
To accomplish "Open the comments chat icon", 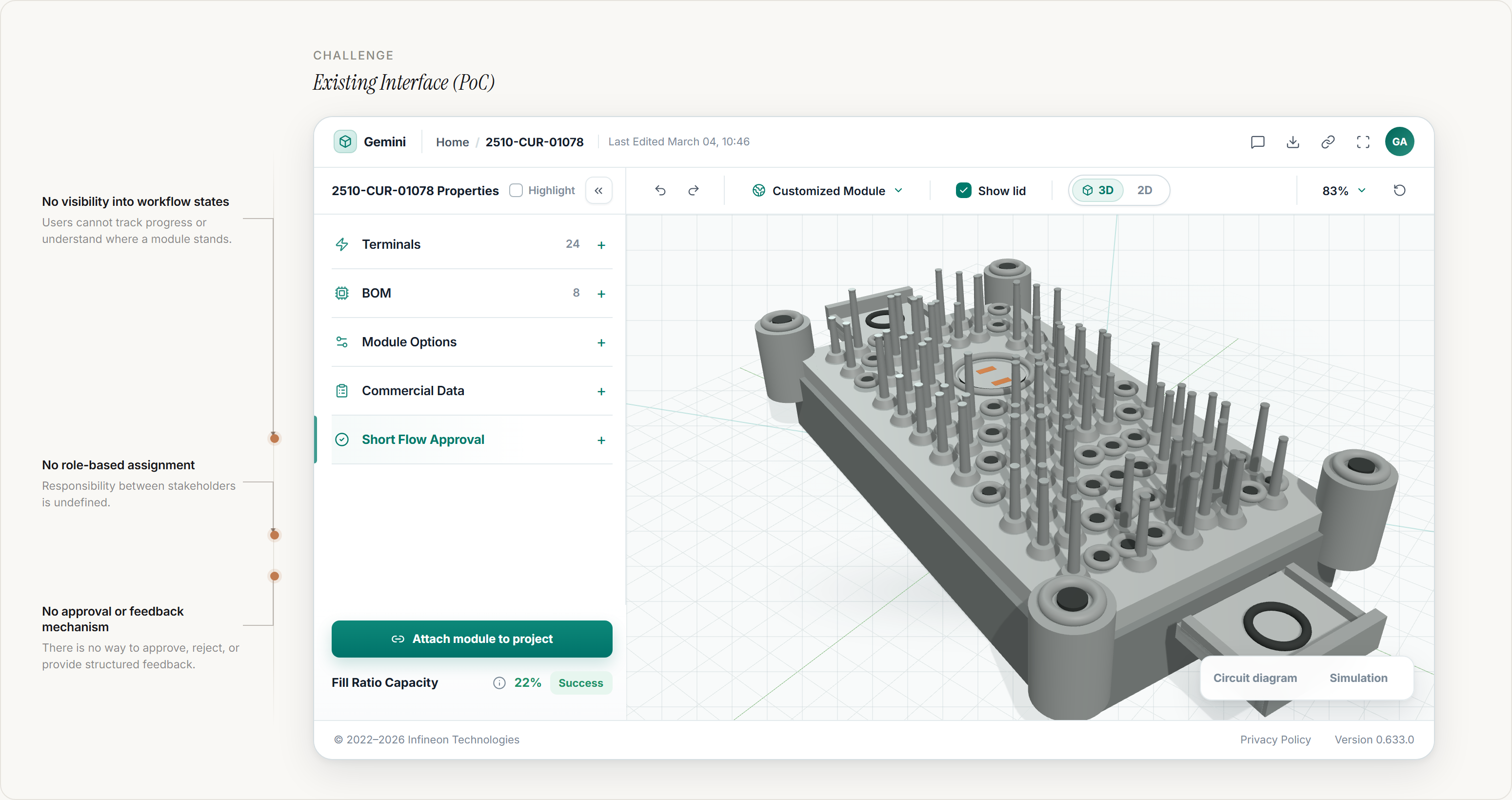I will click(1257, 142).
